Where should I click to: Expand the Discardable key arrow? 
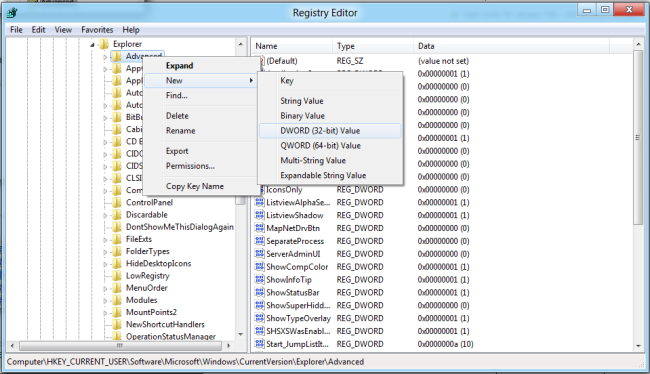[x=105, y=216]
